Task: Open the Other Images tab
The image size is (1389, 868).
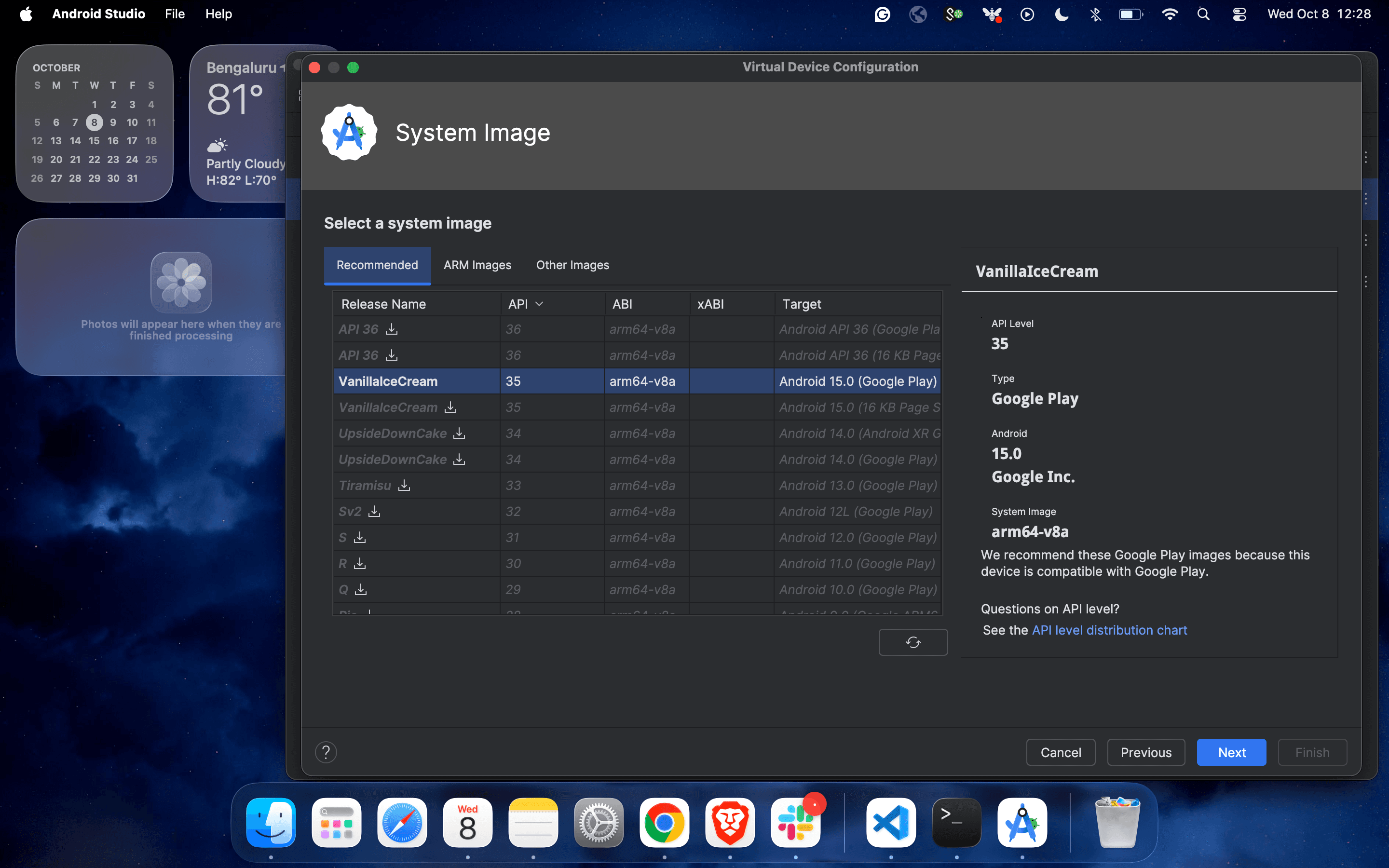Action: [572, 265]
